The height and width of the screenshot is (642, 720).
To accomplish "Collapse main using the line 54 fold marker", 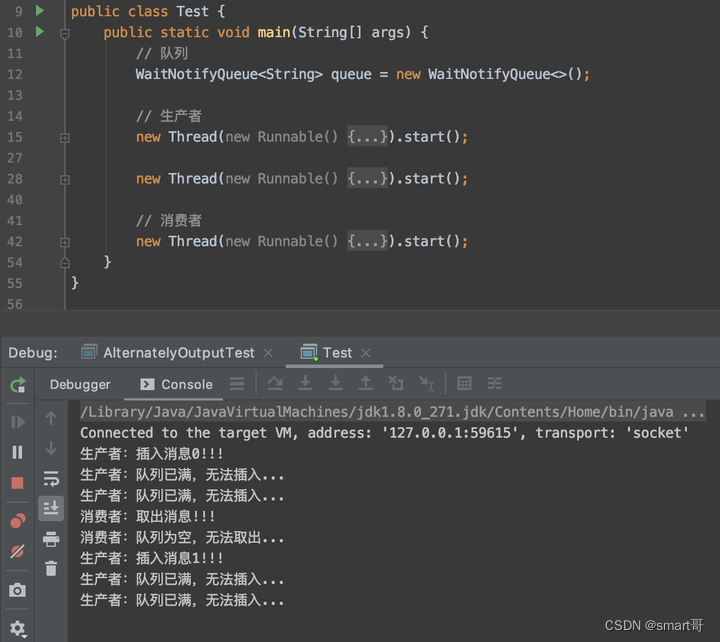I will (65, 263).
